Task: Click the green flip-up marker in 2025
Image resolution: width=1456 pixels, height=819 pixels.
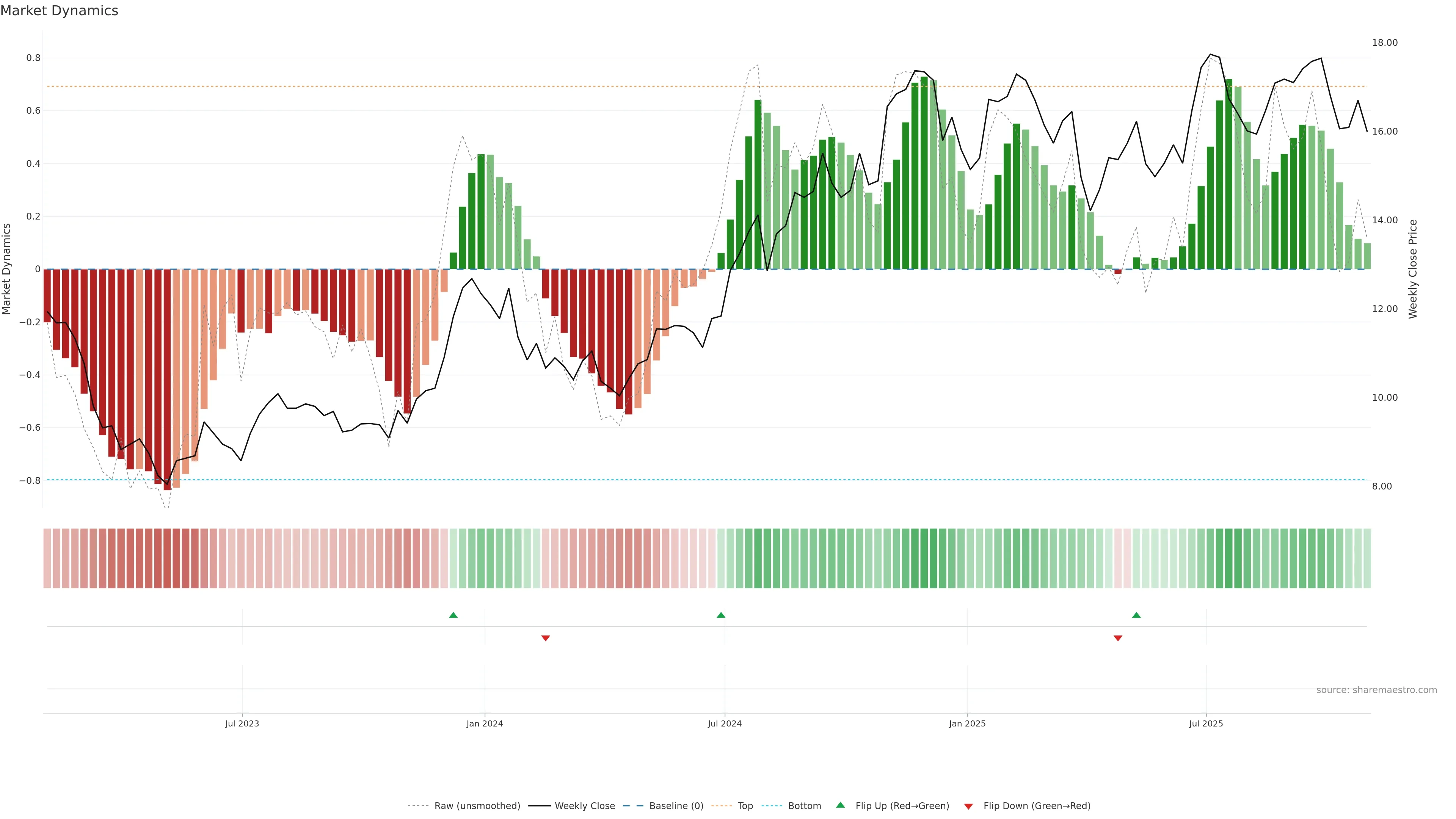Action: coord(1136,615)
